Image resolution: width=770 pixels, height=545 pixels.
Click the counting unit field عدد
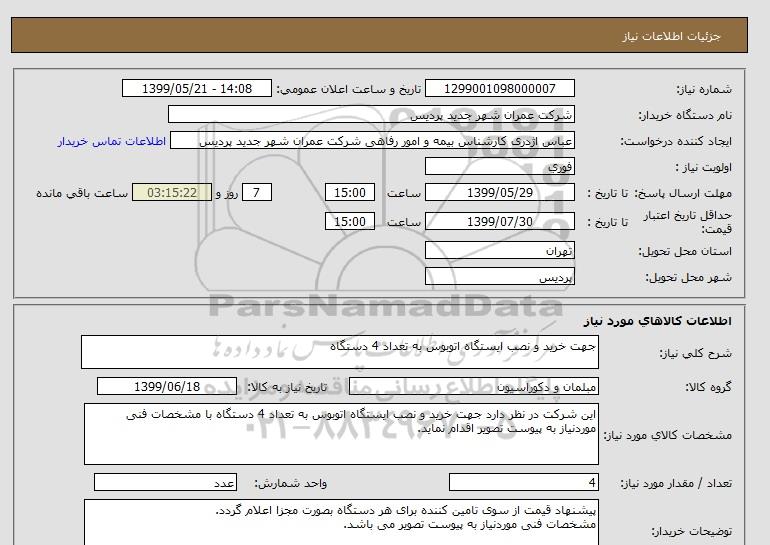tap(165, 483)
